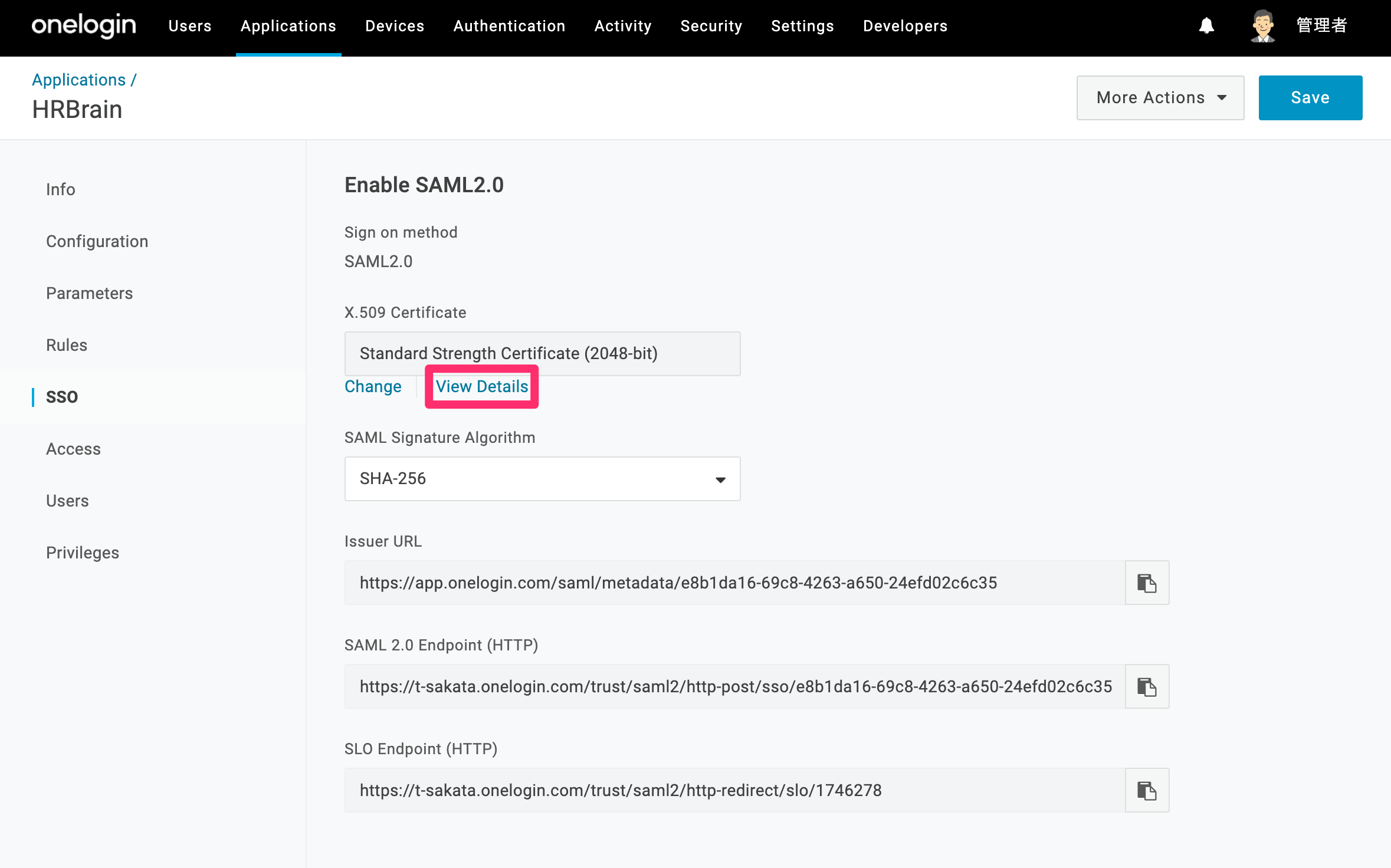Select the SSO sidebar tab
This screenshot has height=868, width=1391.
pyautogui.click(x=62, y=397)
